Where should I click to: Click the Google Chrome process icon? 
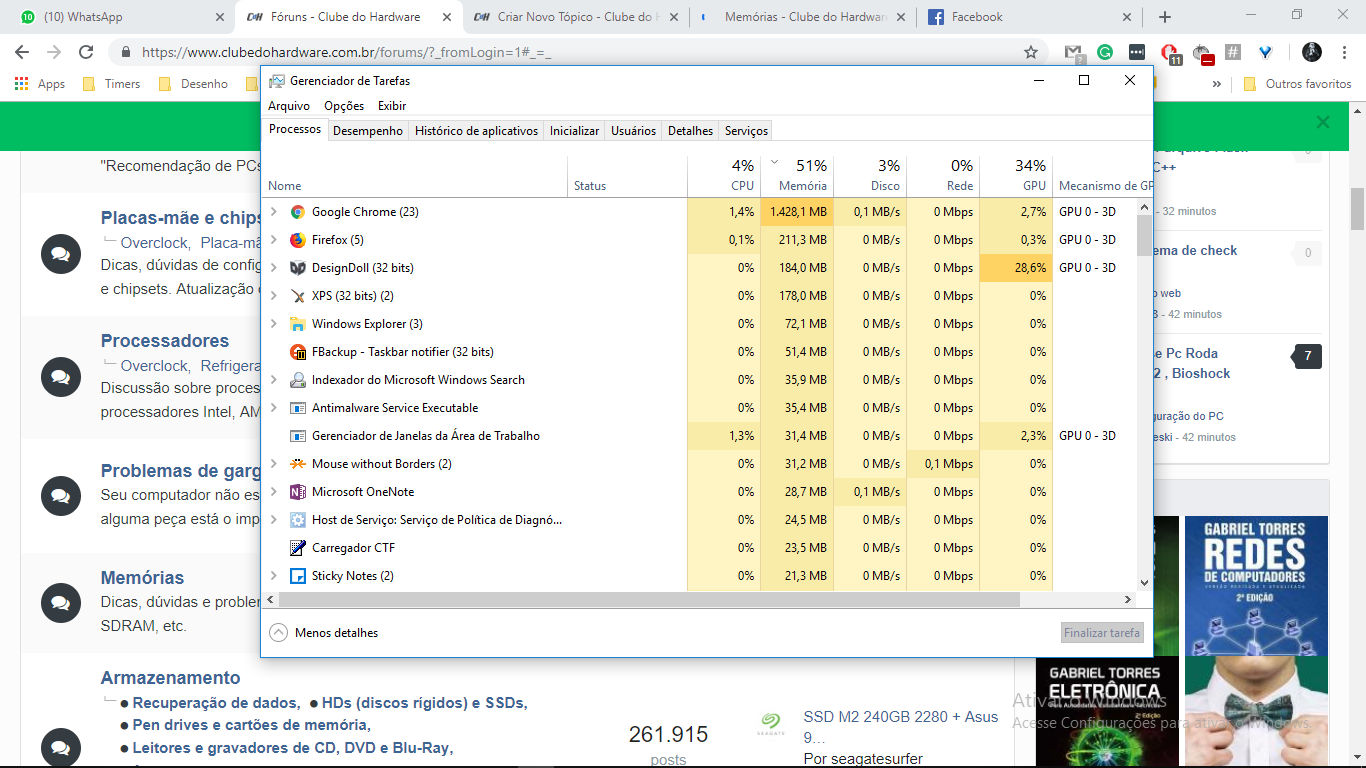tap(297, 212)
